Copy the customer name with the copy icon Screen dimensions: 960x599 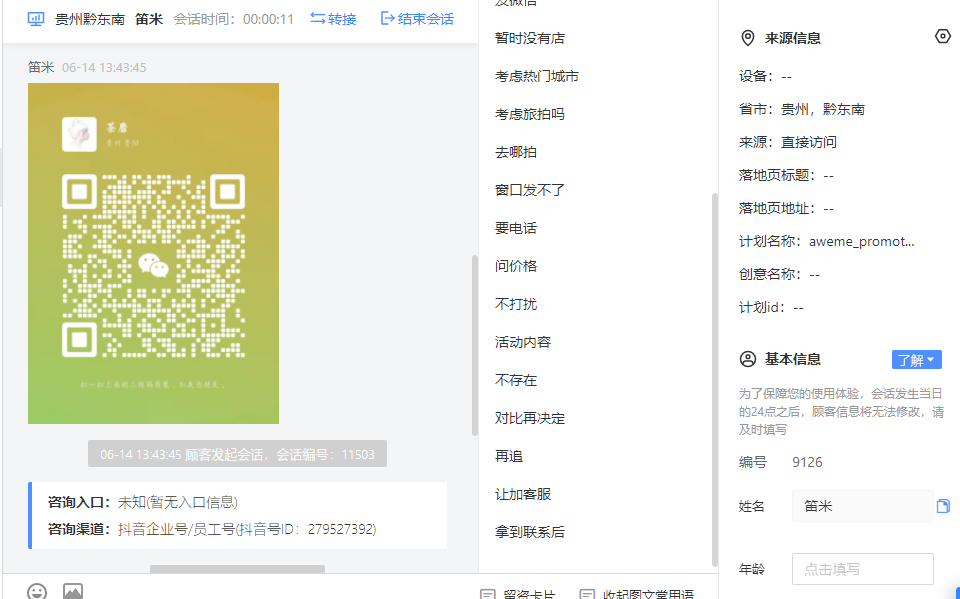(x=943, y=506)
